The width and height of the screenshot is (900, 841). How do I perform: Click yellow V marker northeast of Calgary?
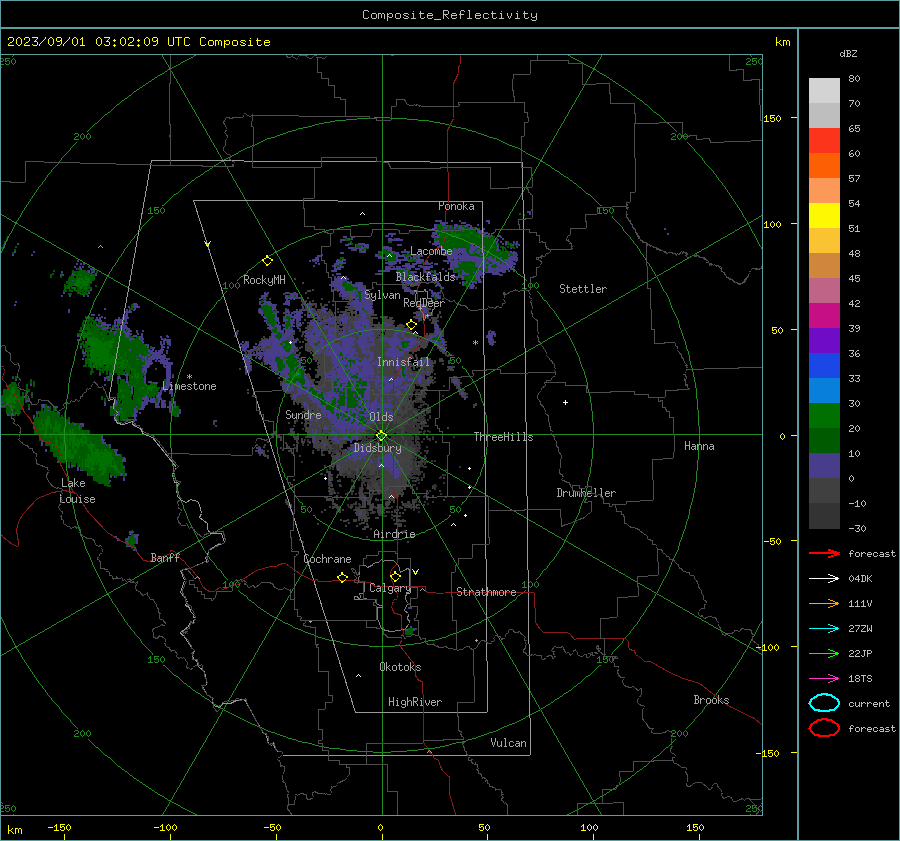(416, 572)
